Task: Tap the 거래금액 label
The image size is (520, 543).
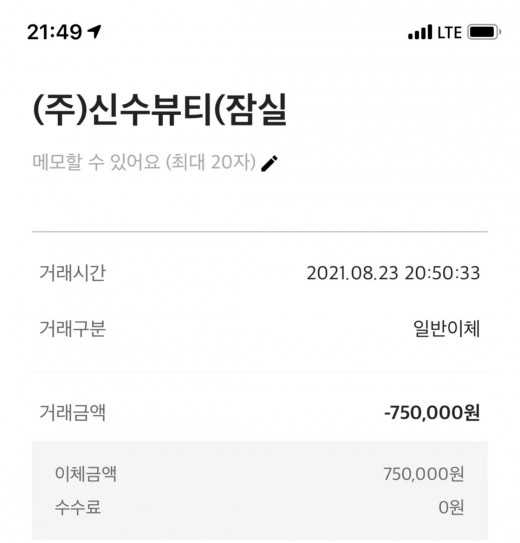Action: pyautogui.click(x=72, y=412)
